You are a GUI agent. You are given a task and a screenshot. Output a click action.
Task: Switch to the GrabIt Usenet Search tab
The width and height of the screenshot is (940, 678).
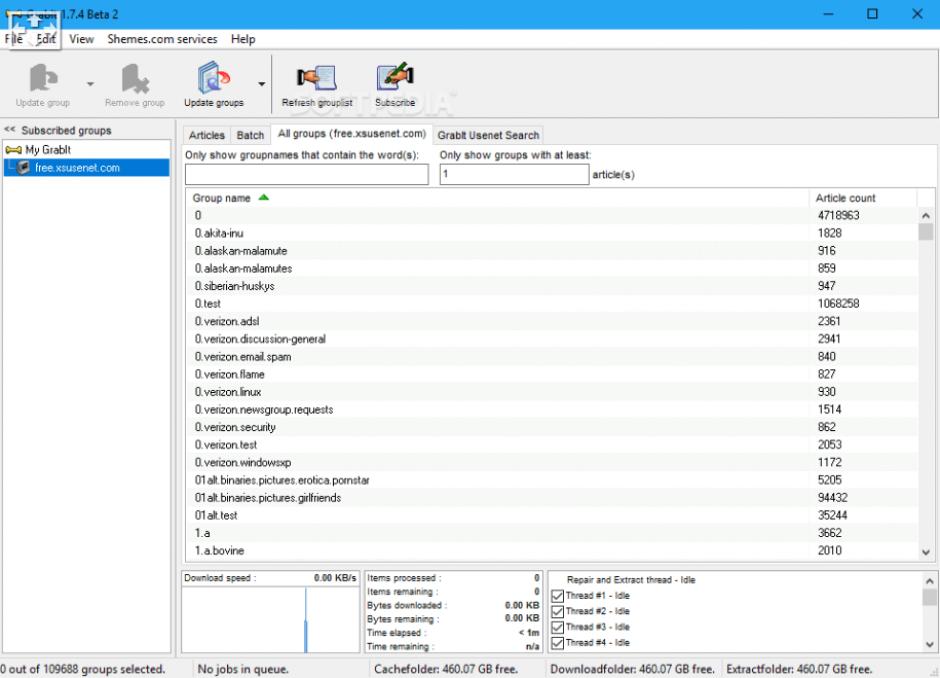(488, 135)
